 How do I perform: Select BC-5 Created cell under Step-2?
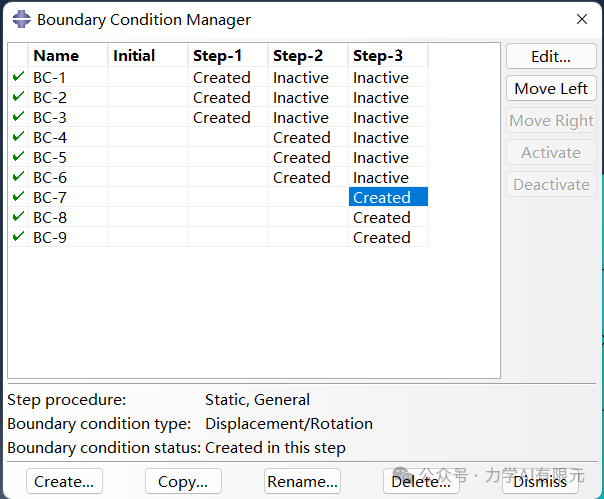click(308, 158)
